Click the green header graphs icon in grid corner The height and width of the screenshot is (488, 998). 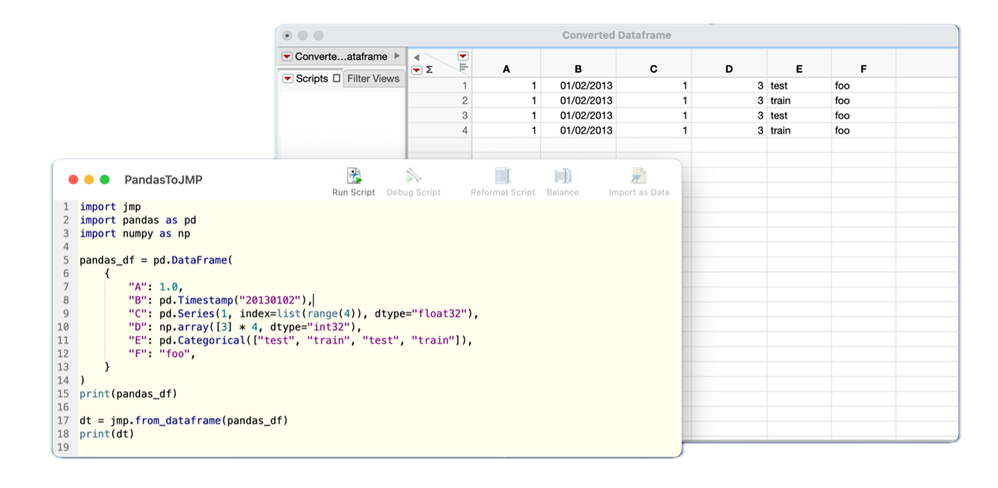(463, 67)
